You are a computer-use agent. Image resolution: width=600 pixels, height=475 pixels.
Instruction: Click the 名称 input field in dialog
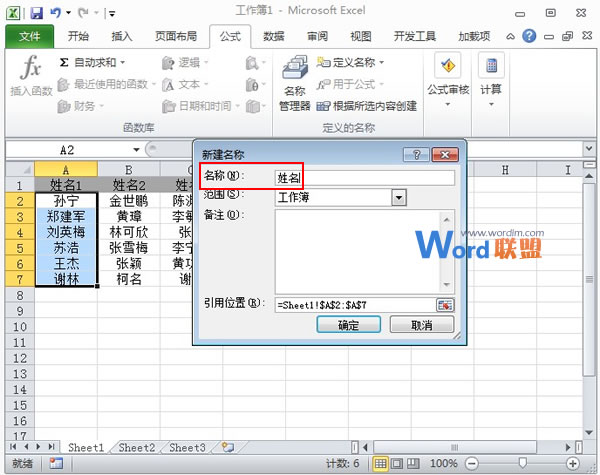(364, 177)
